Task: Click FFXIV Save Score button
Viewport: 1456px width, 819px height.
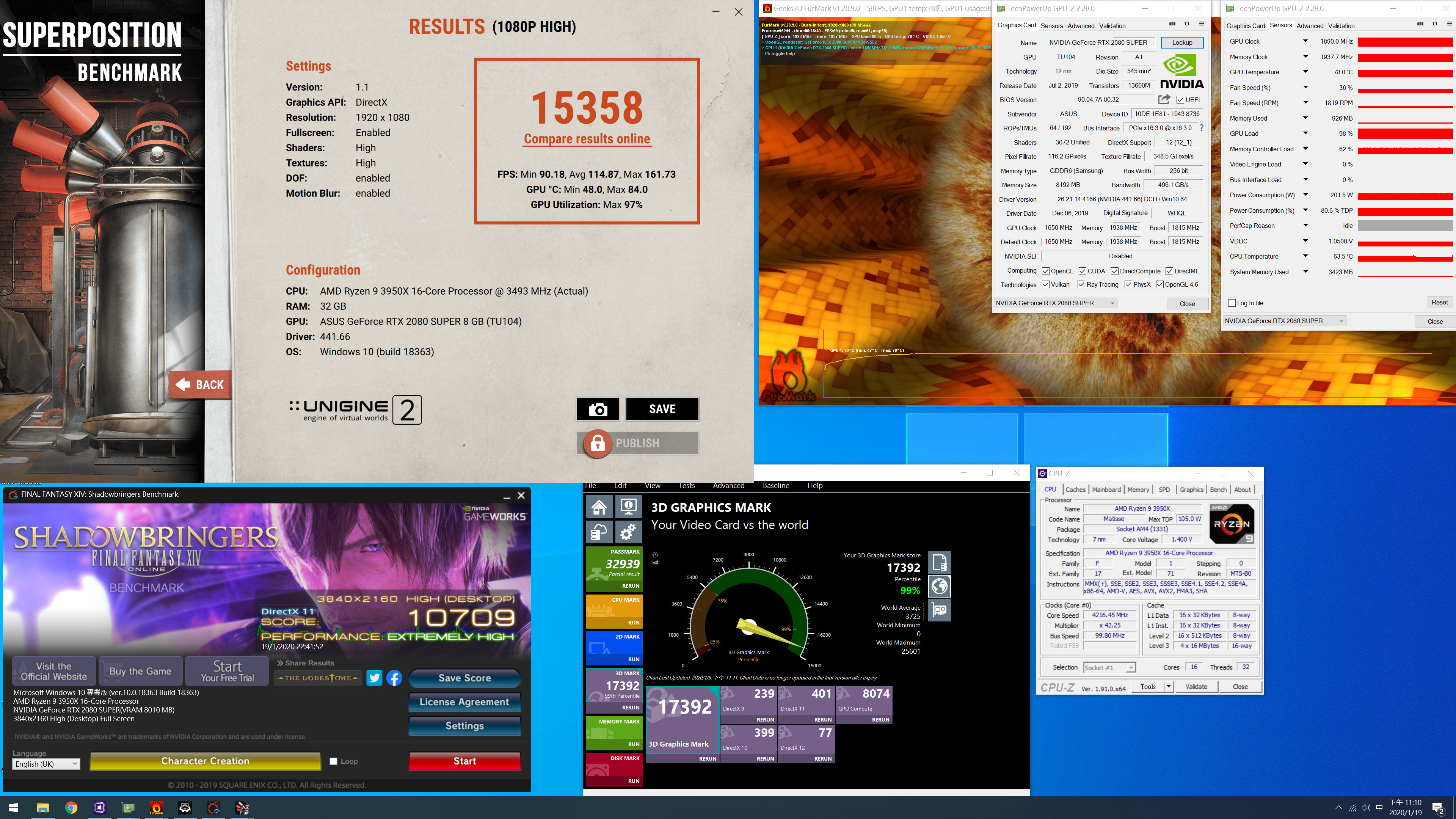Action: tap(464, 678)
